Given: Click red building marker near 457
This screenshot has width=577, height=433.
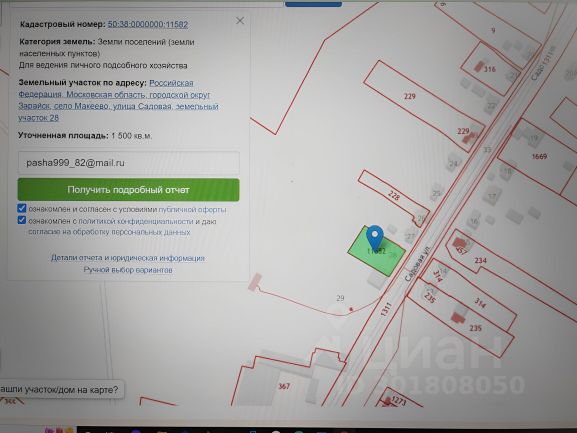Looking at the screenshot, I should point(459,242).
